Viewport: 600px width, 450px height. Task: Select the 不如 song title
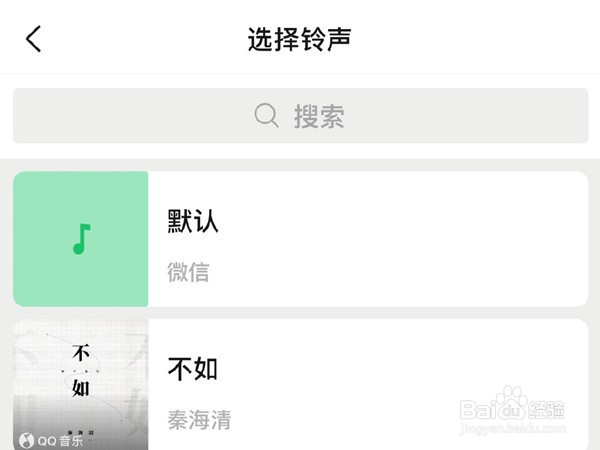pyautogui.click(x=193, y=369)
